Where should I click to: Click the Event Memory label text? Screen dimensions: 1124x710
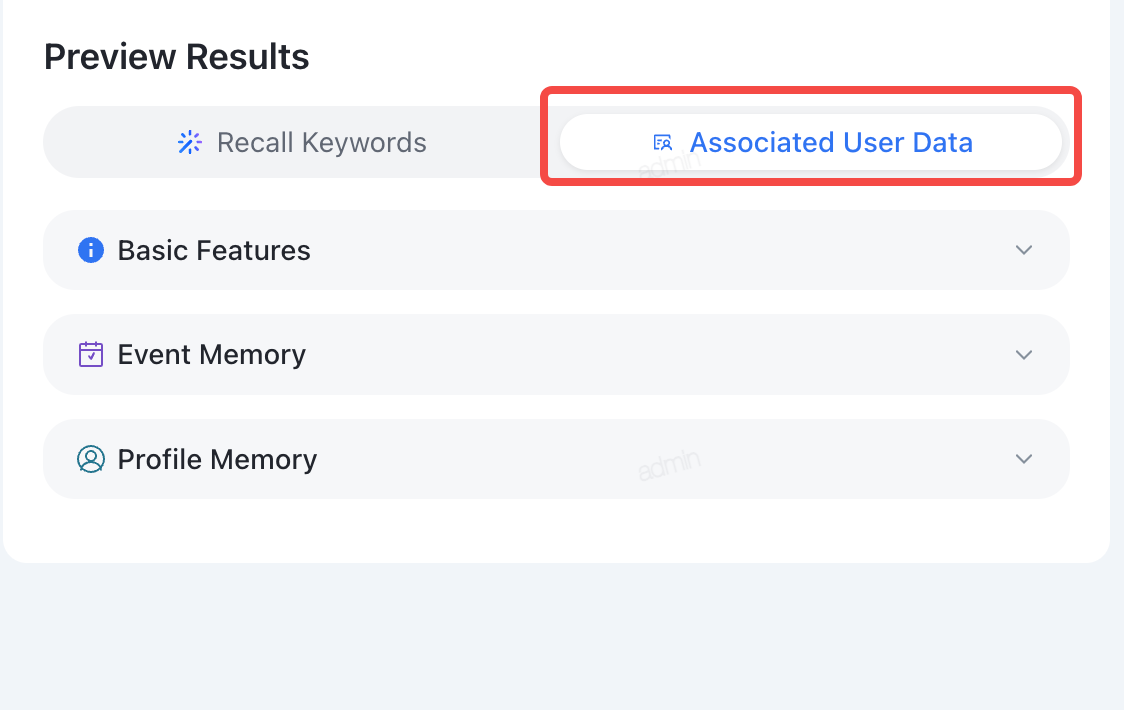pyautogui.click(x=211, y=354)
